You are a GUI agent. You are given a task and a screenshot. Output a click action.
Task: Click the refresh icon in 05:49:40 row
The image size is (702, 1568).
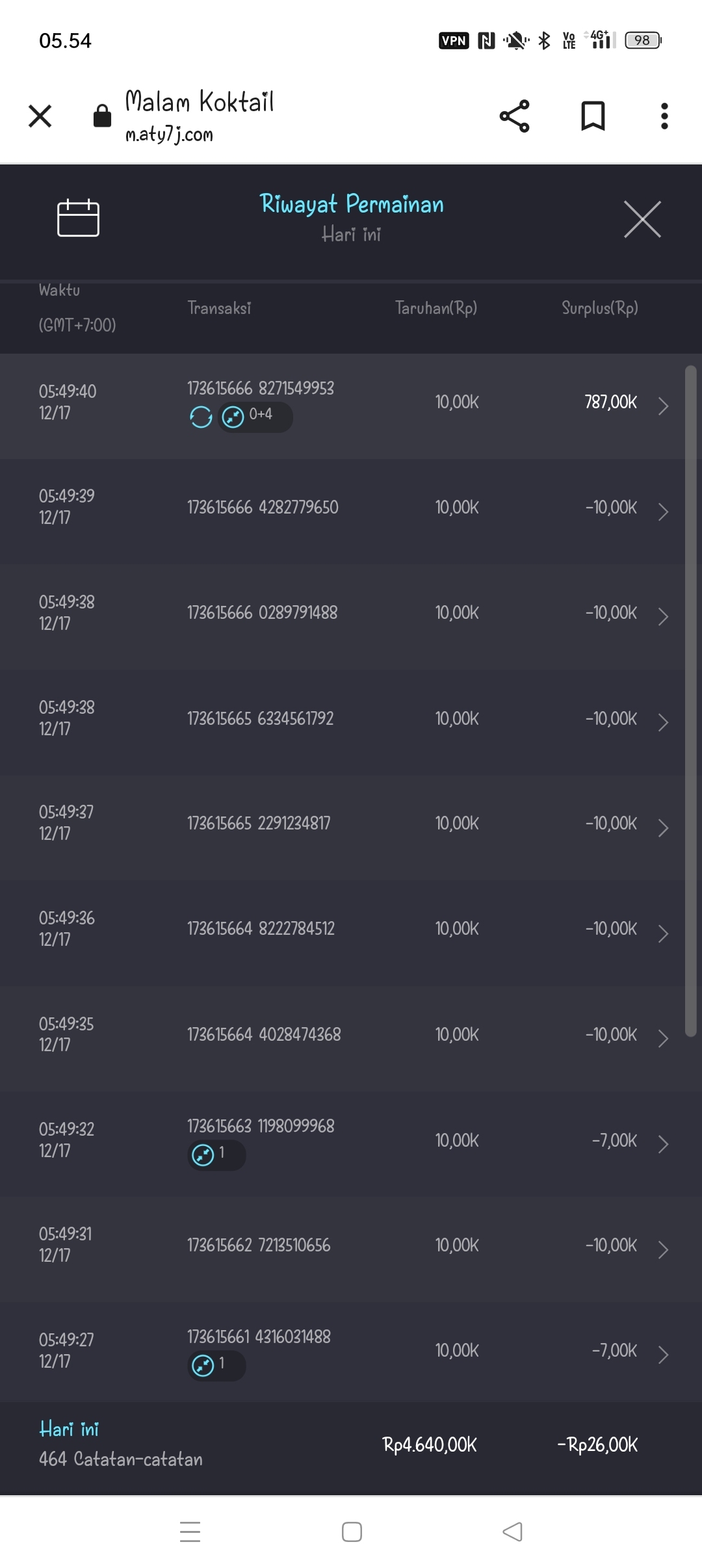(201, 417)
